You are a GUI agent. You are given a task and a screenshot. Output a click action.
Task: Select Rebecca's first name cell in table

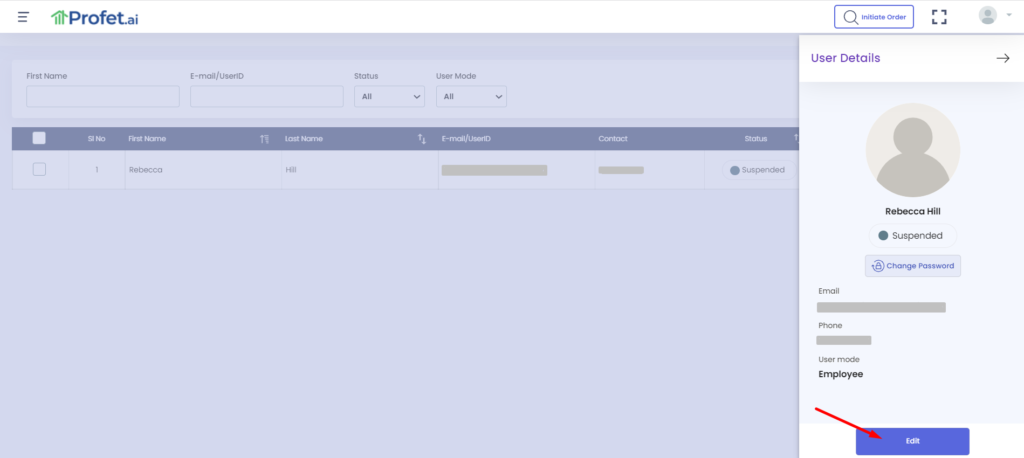click(146, 170)
